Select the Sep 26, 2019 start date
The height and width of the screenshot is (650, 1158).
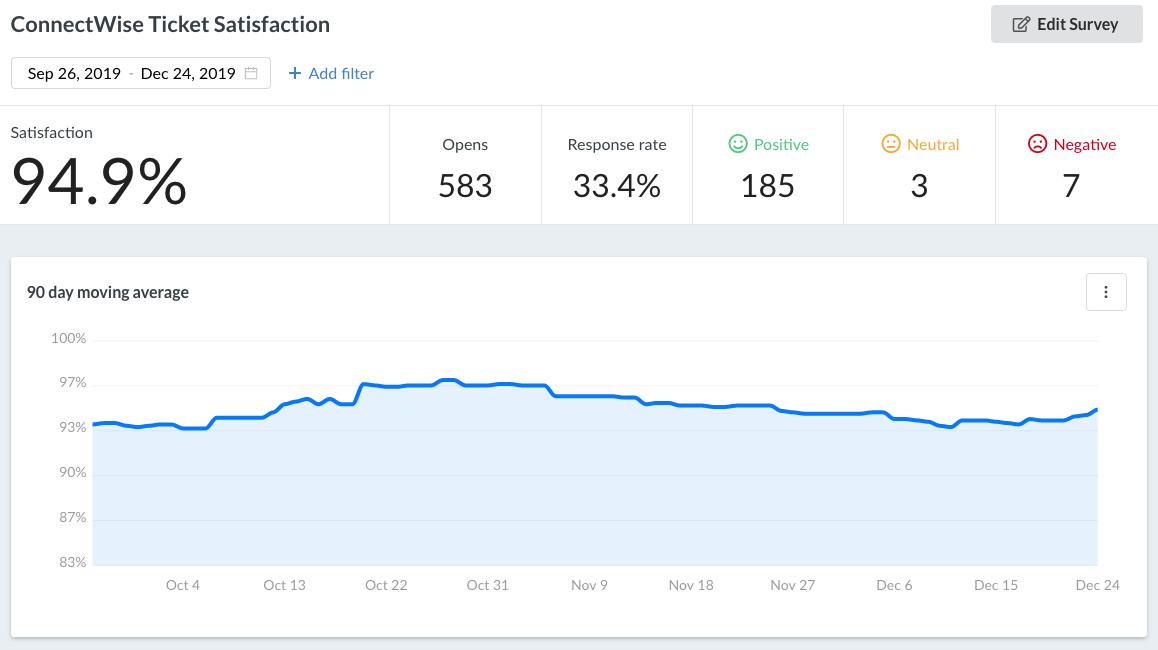(74, 73)
